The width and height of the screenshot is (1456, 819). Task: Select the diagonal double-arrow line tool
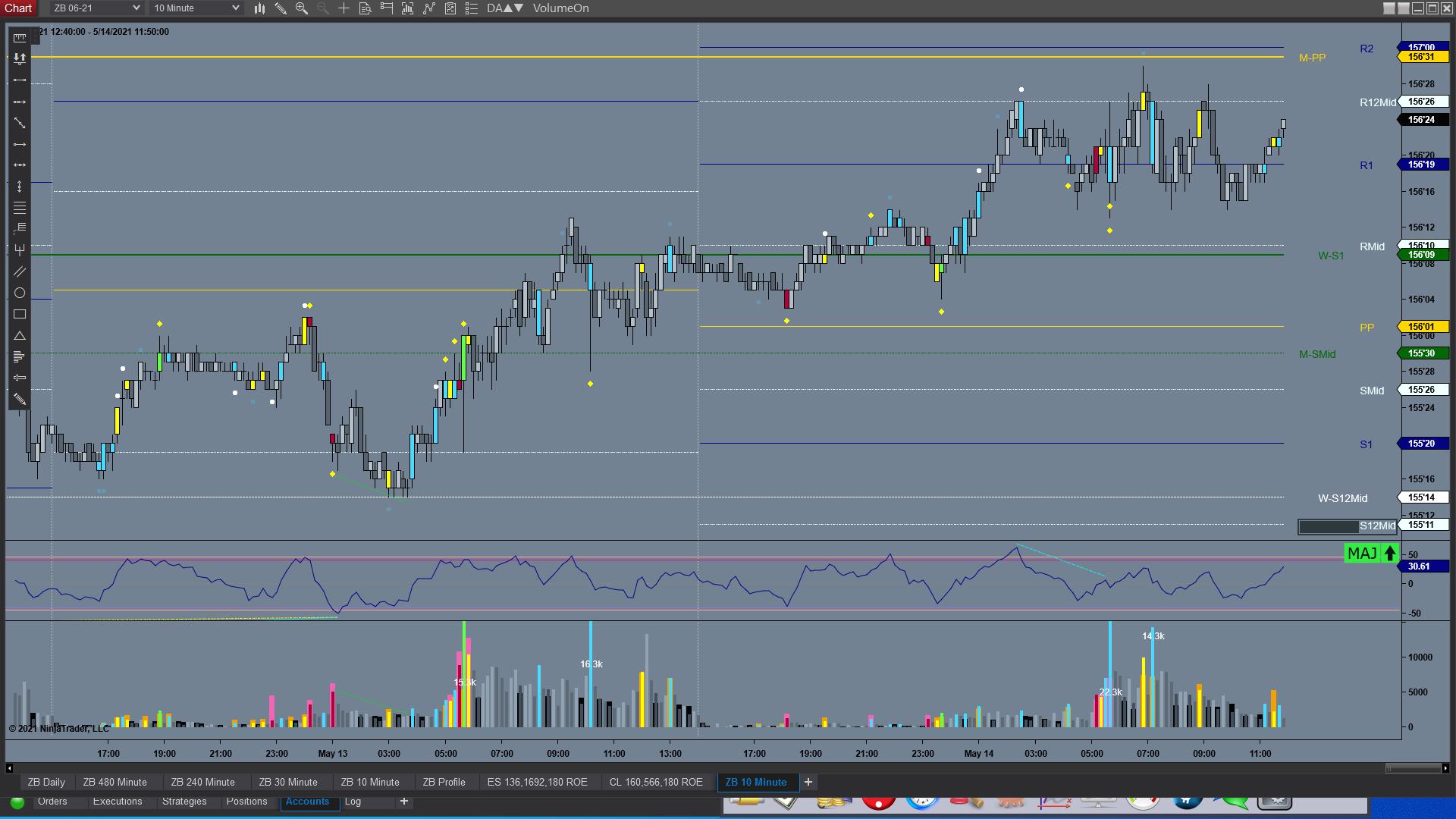tap(20, 123)
